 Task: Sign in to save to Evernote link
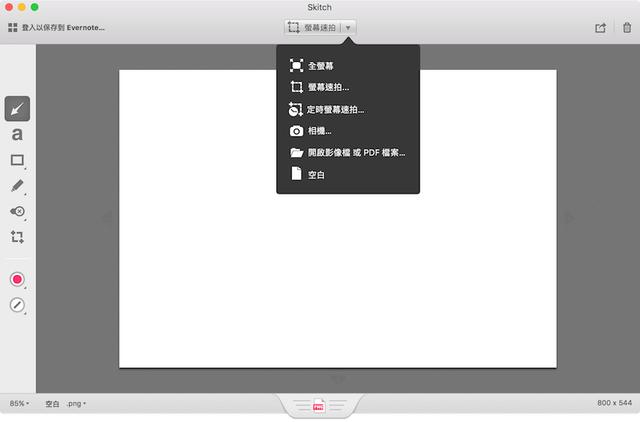click(63, 28)
